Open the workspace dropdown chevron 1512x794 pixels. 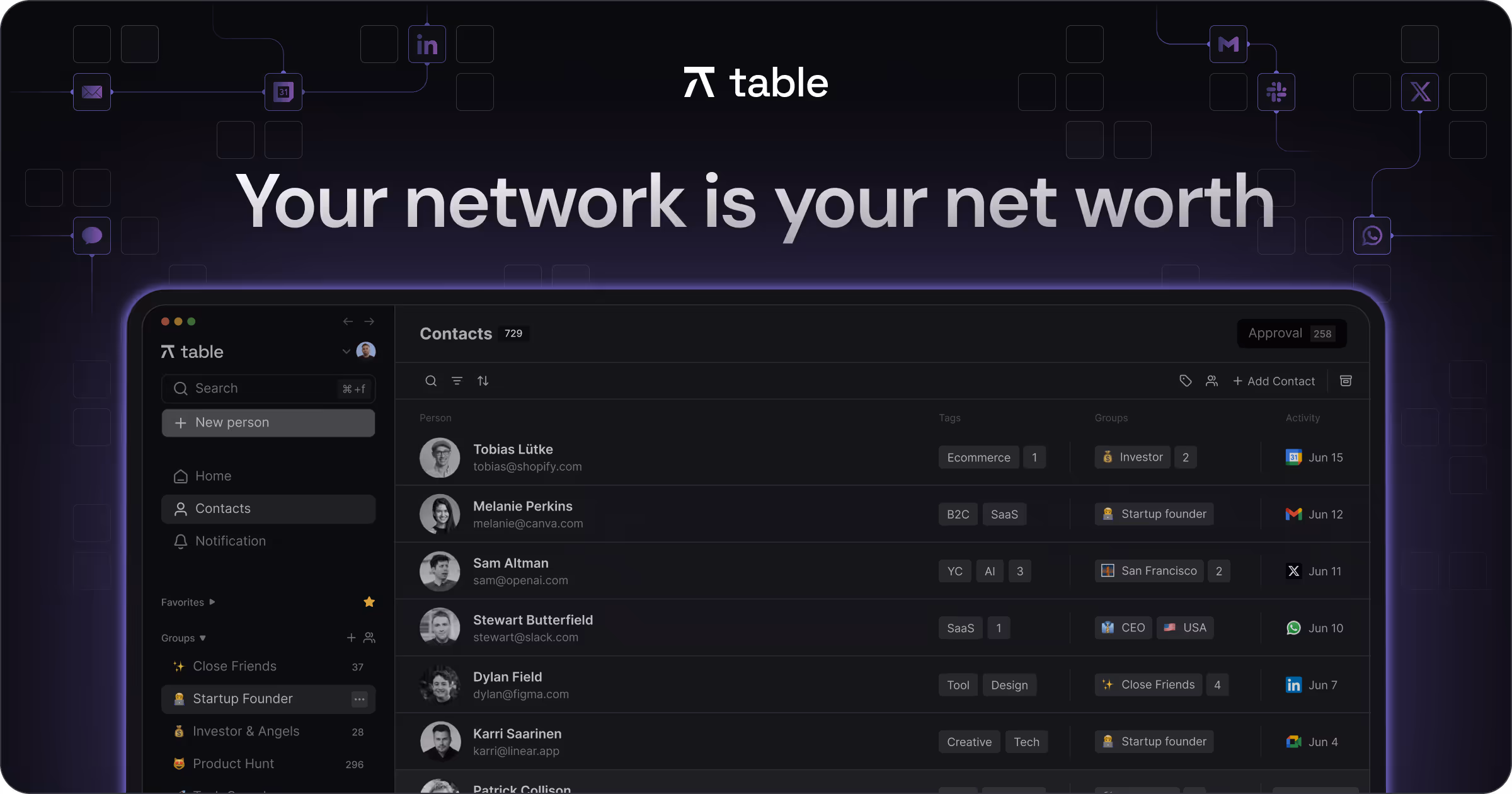pyautogui.click(x=346, y=351)
